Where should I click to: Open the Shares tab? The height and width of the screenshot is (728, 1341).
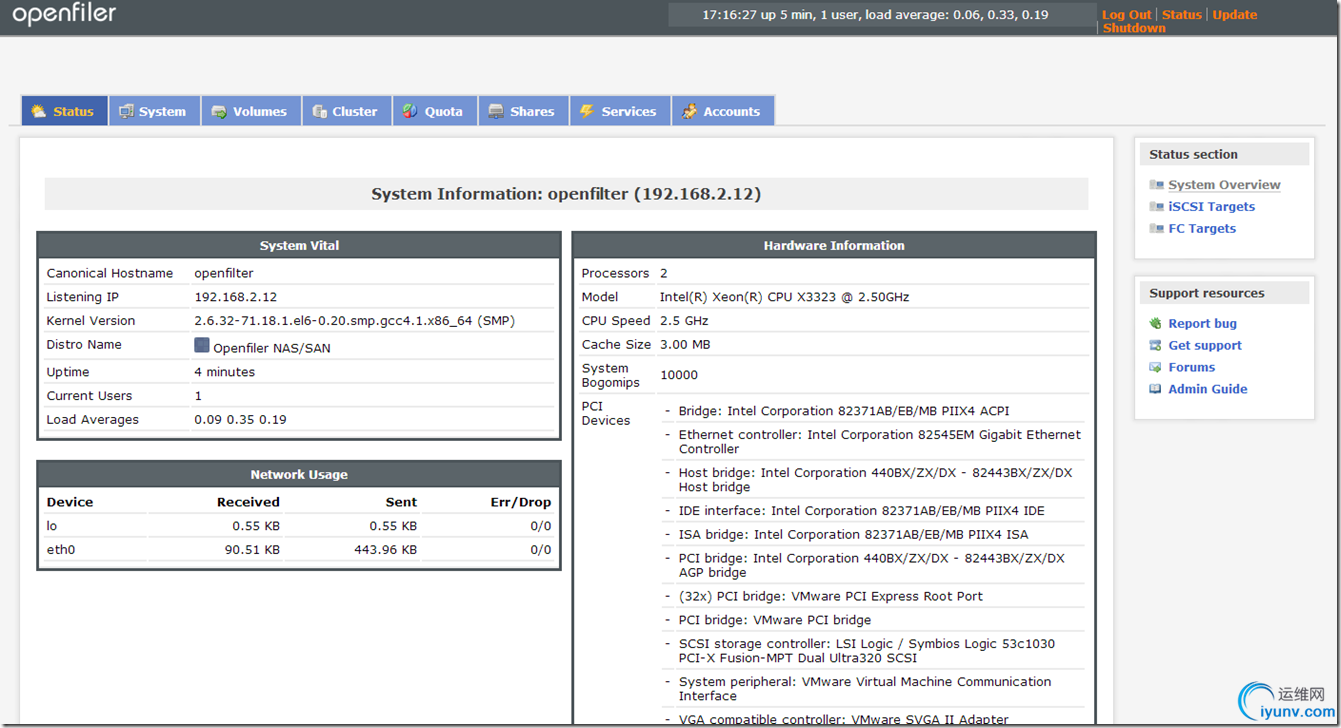coord(524,111)
